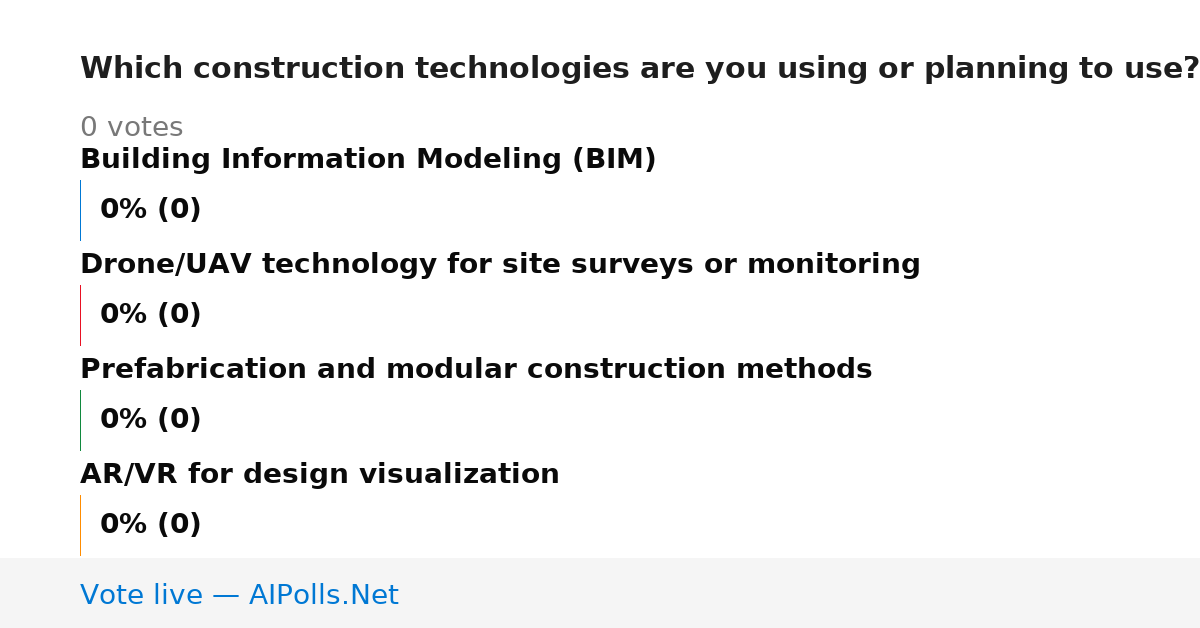Click the blue BIM result bar
This screenshot has width=1200, height=628.
80,210
